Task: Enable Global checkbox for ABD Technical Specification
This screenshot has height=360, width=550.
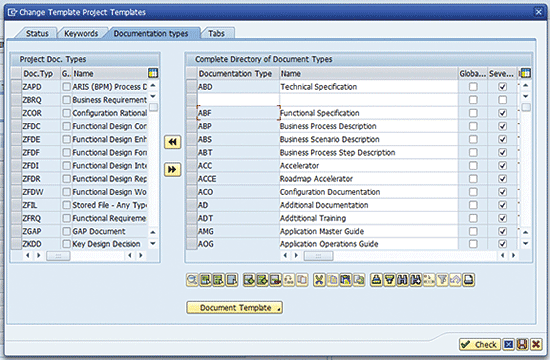Action: coord(473,87)
